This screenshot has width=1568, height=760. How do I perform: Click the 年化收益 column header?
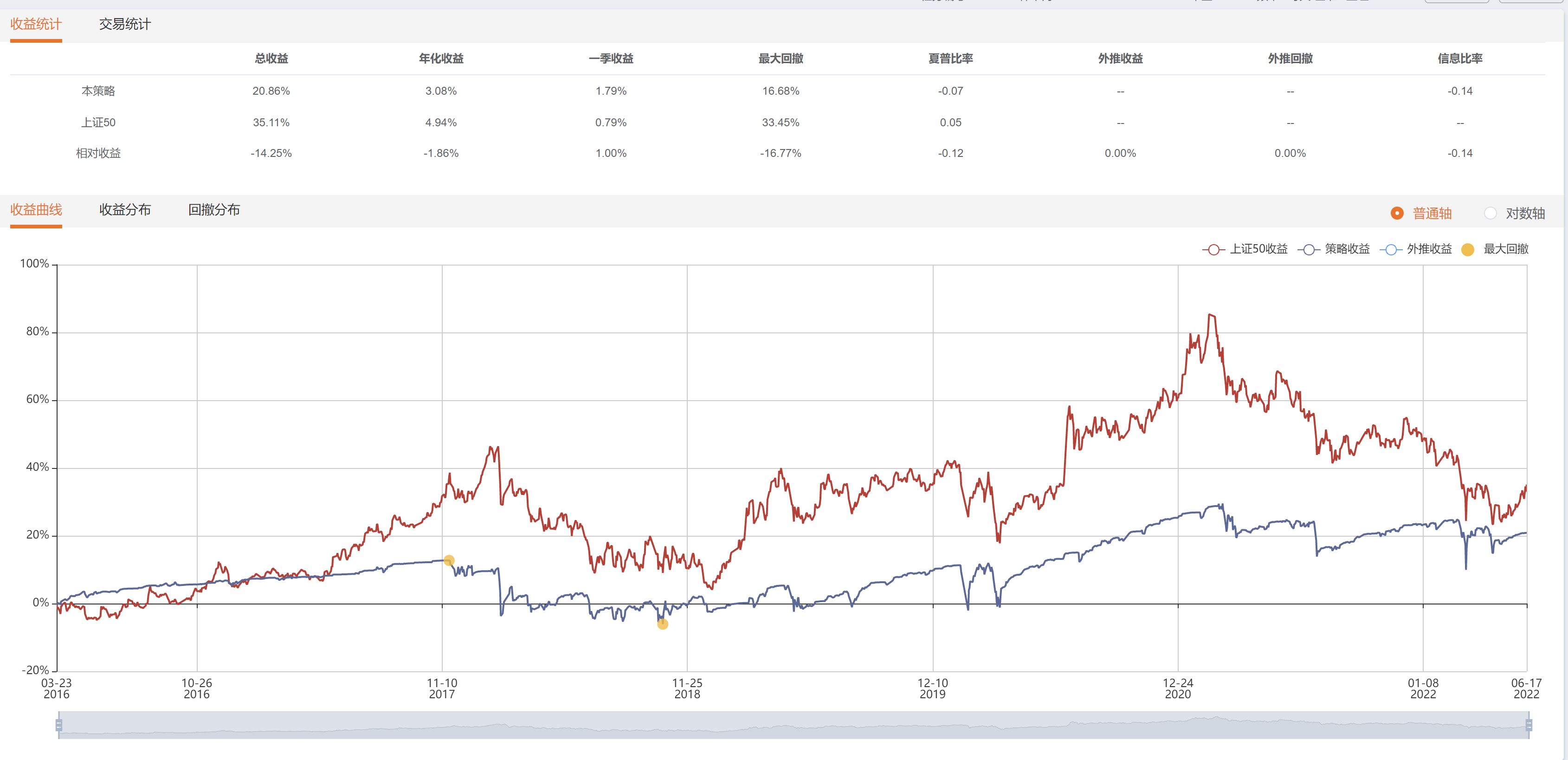pyautogui.click(x=441, y=58)
